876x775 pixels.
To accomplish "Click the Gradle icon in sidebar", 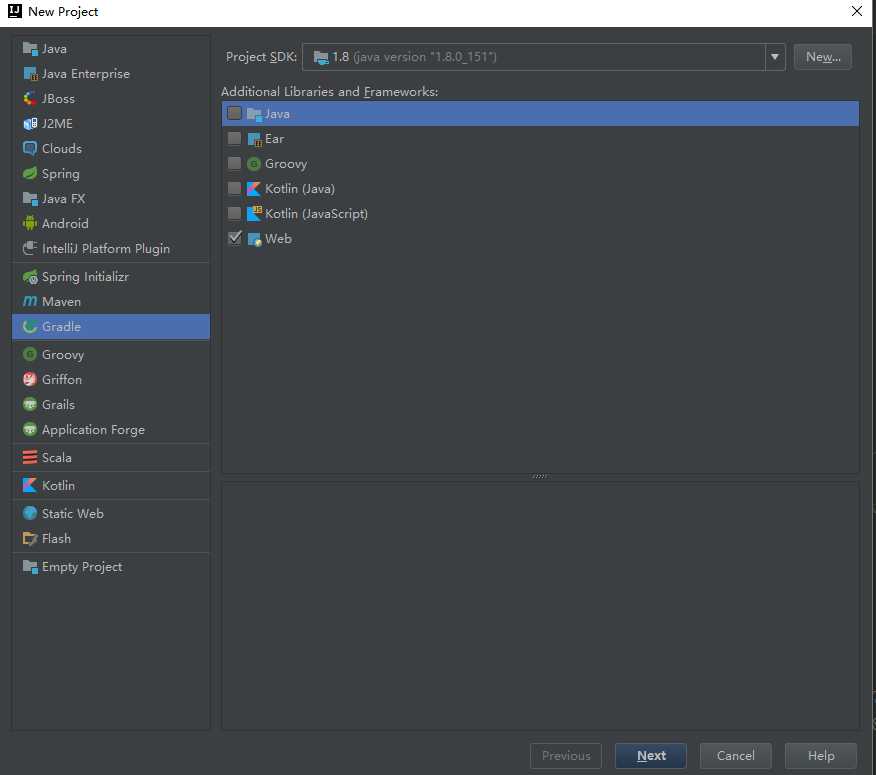I will 30,327.
